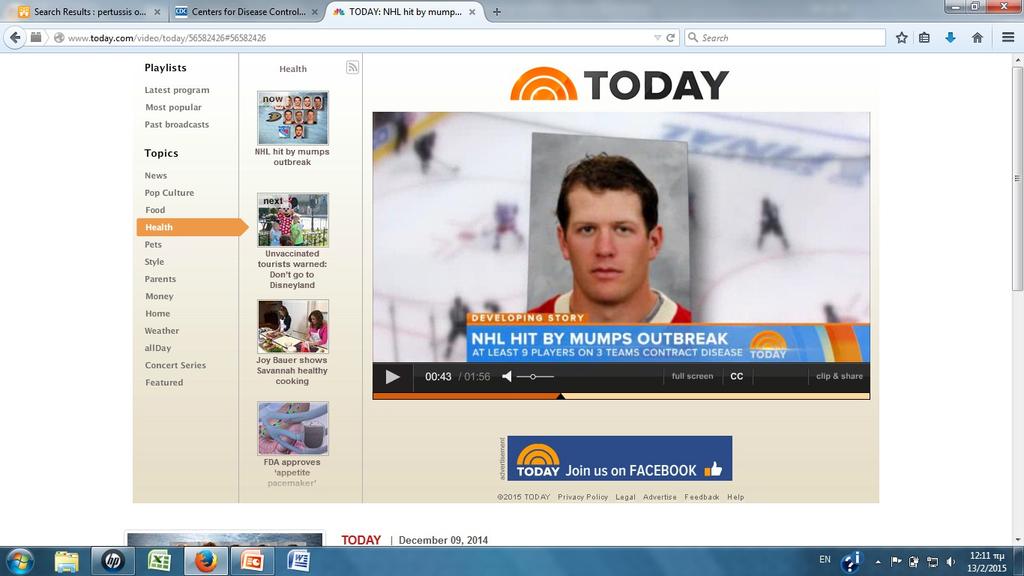The image size is (1024, 576).
Task: Select allDay topic
Action: [x=158, y=348]
